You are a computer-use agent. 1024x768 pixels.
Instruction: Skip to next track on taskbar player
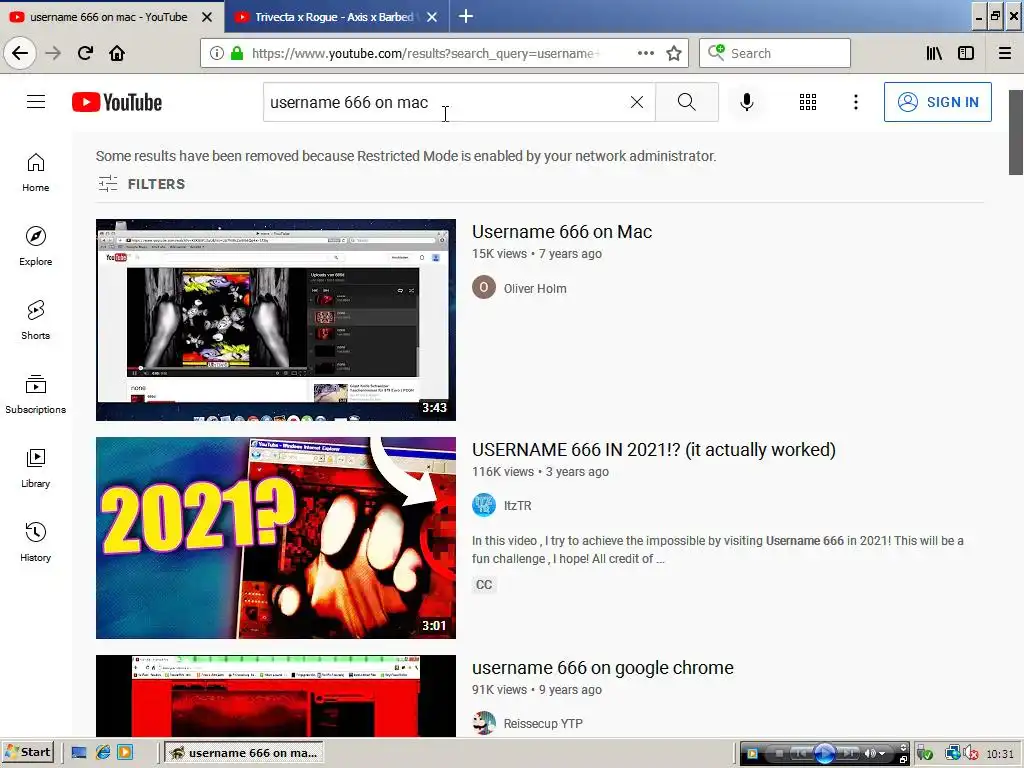pyautogui.click(x=848, y=754)
